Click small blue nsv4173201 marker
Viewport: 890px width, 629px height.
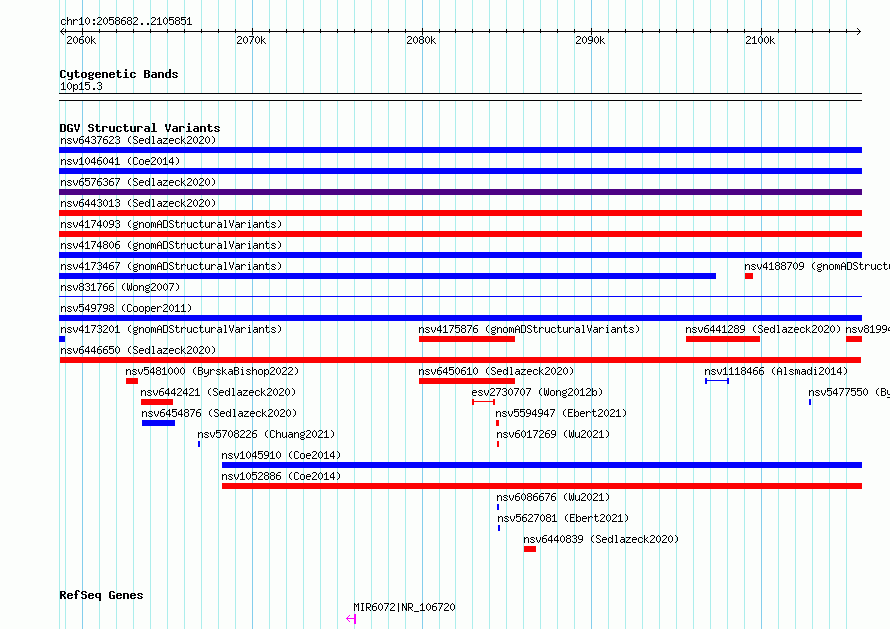[62, 339]
